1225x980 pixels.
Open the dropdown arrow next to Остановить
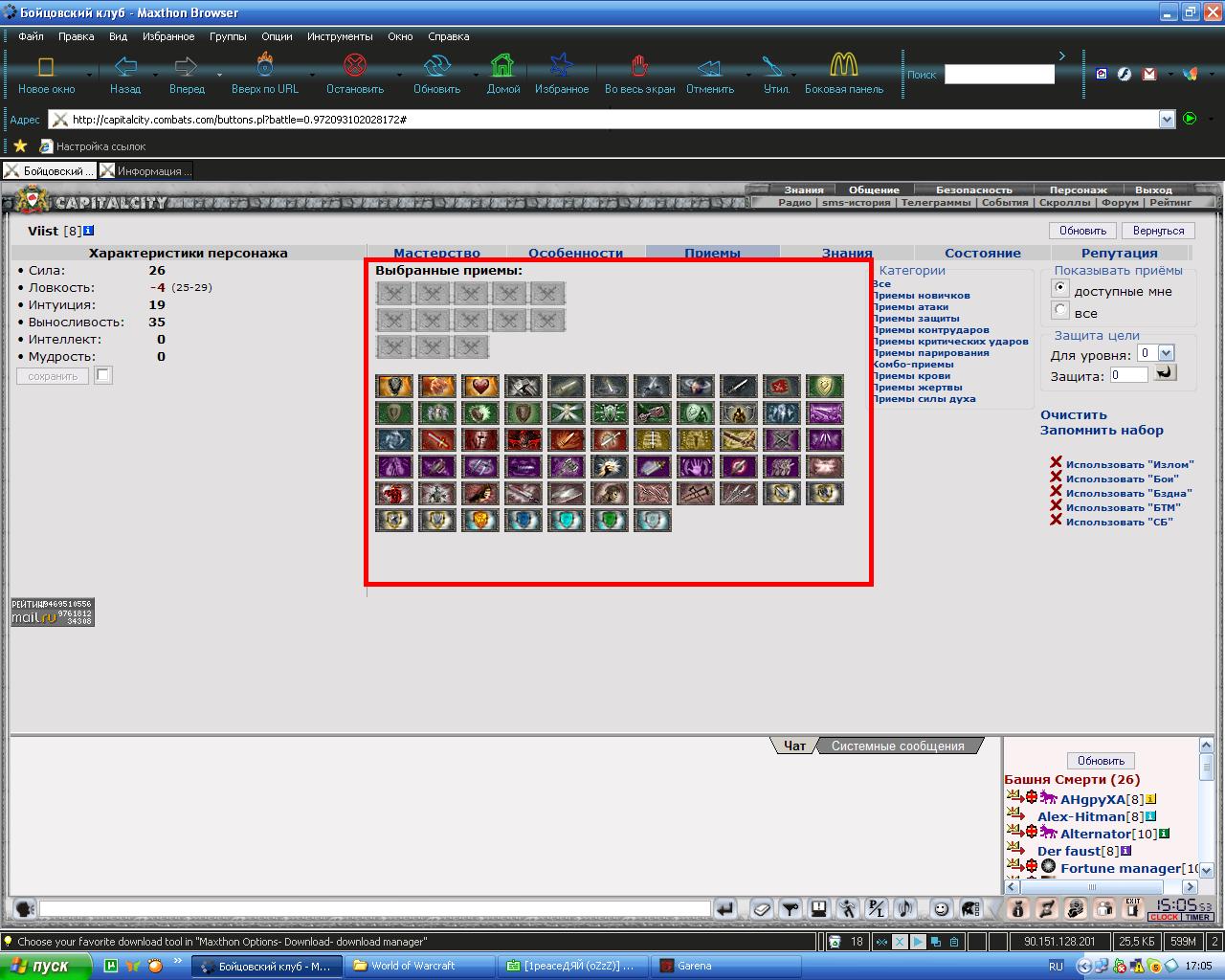pyautogui.click(x=399, y=75)
